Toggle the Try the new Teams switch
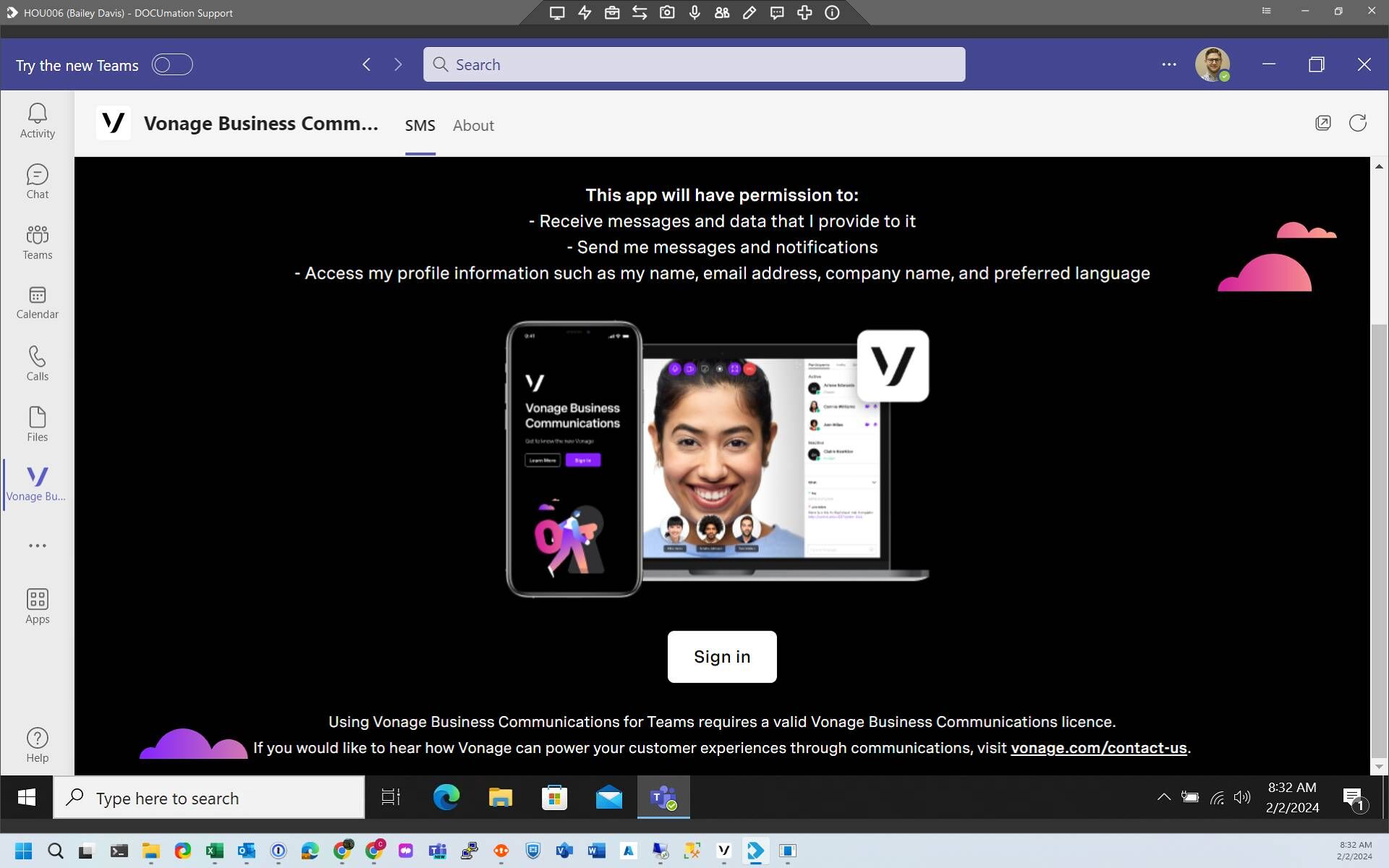Viewport: 1389px width, 868px height. tap(172, 64)
